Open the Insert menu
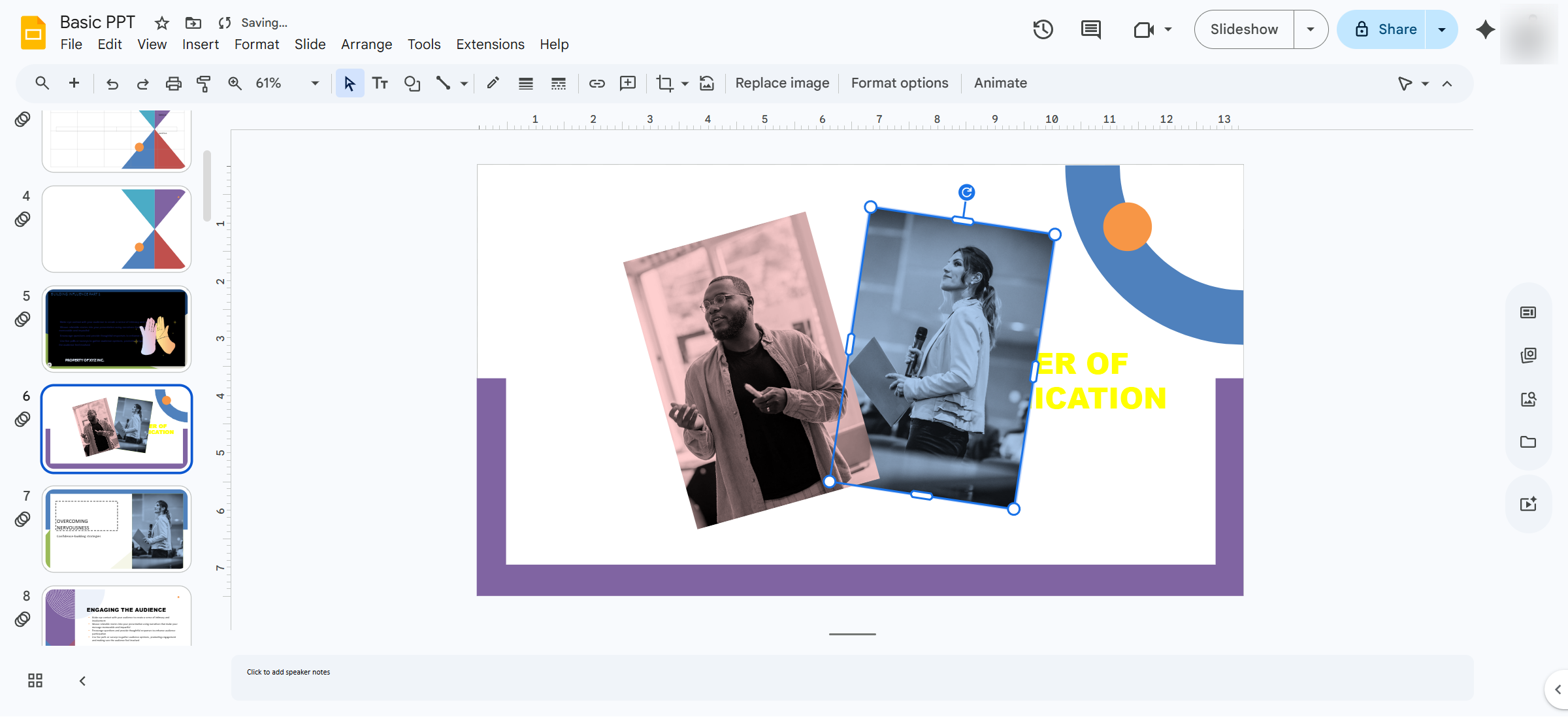The image size is (1568, 717). coord(200,44)
